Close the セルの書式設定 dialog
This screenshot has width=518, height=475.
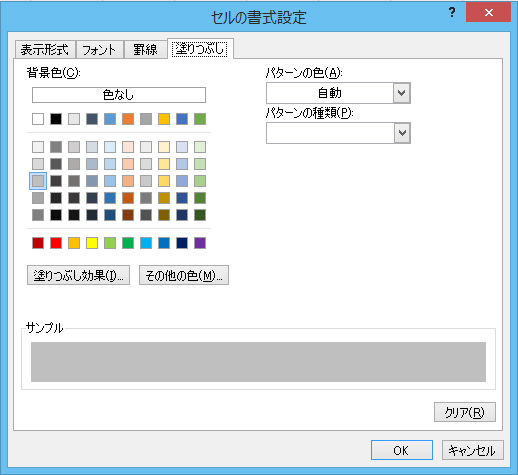(488, 12)
